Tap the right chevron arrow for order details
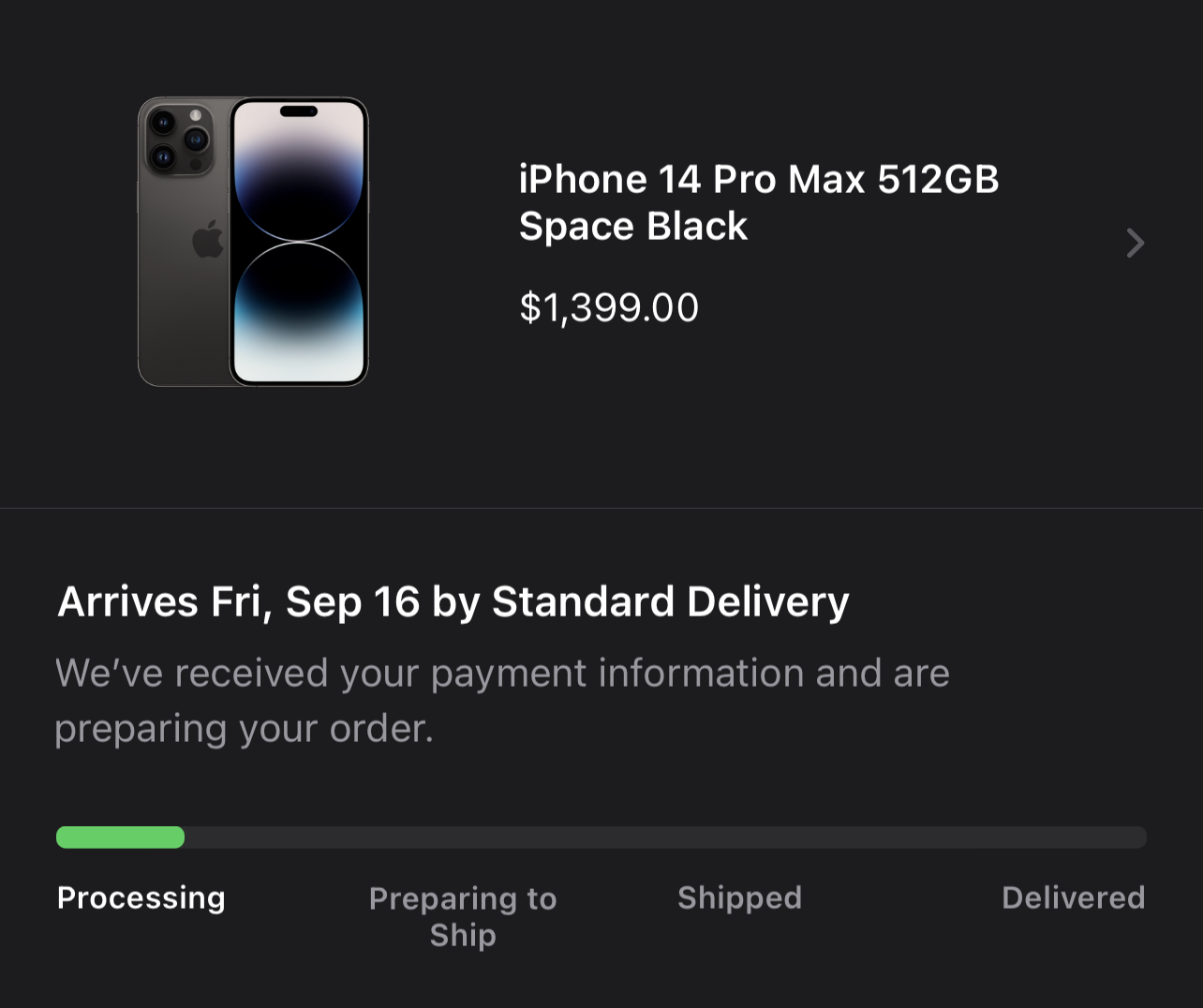The image size is (1203, 1008). [1135, 244]
